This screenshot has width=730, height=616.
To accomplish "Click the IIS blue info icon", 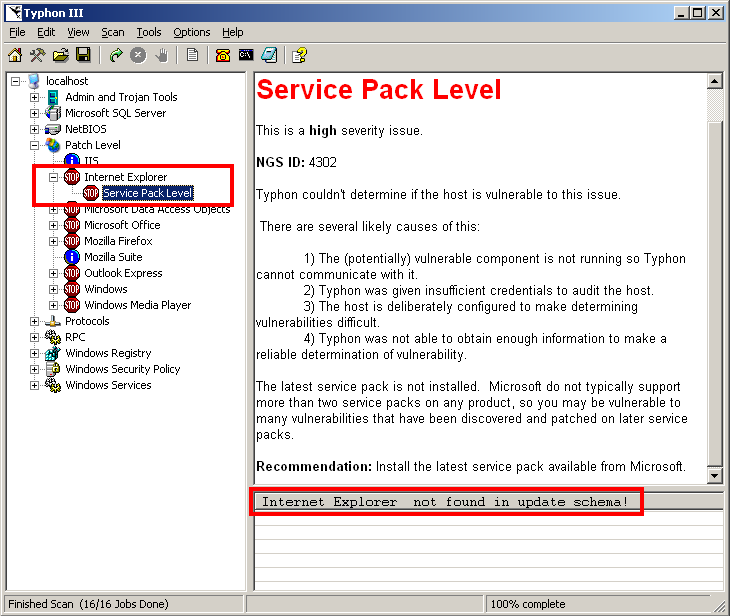I will 72,160.
